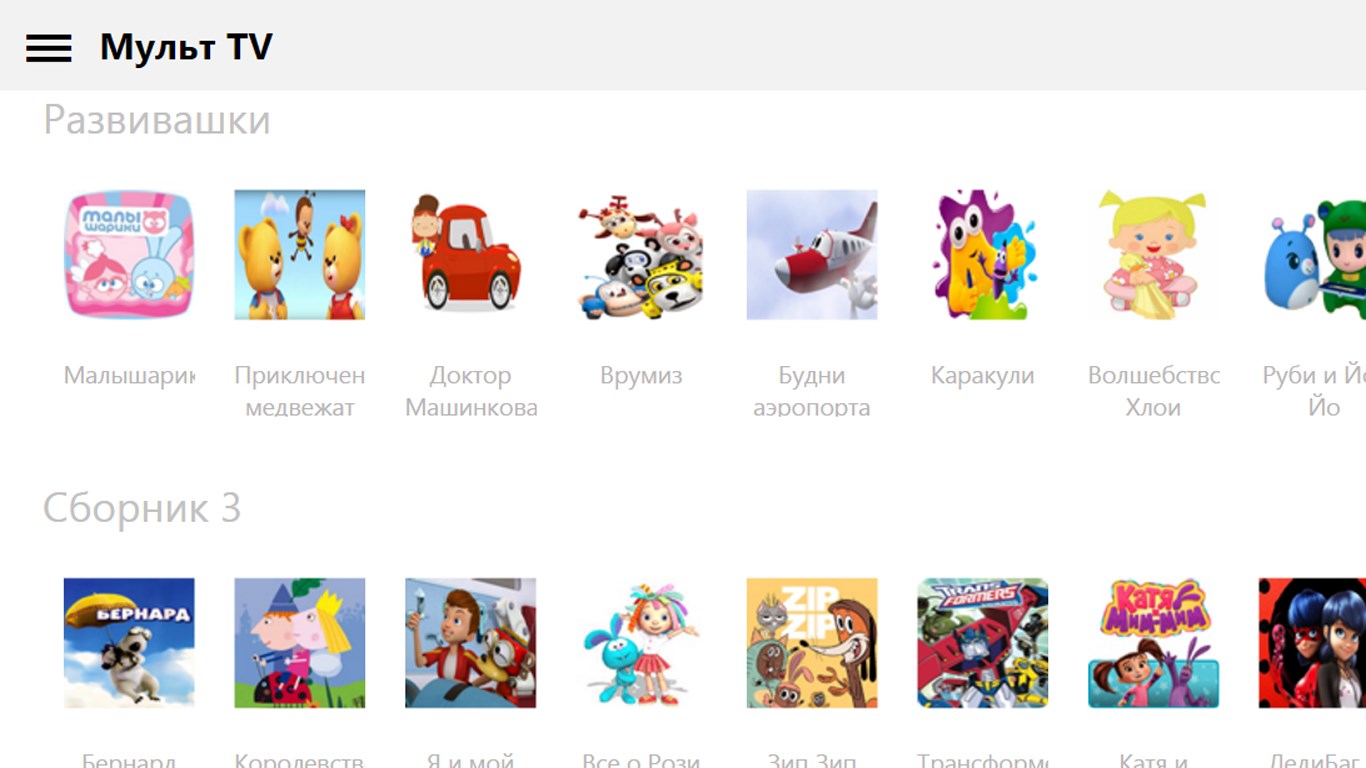Image resolution: width=1366 pixels, height=768 pixels.
Task: Click the Королевство label
Action: (x=300, y=760)
